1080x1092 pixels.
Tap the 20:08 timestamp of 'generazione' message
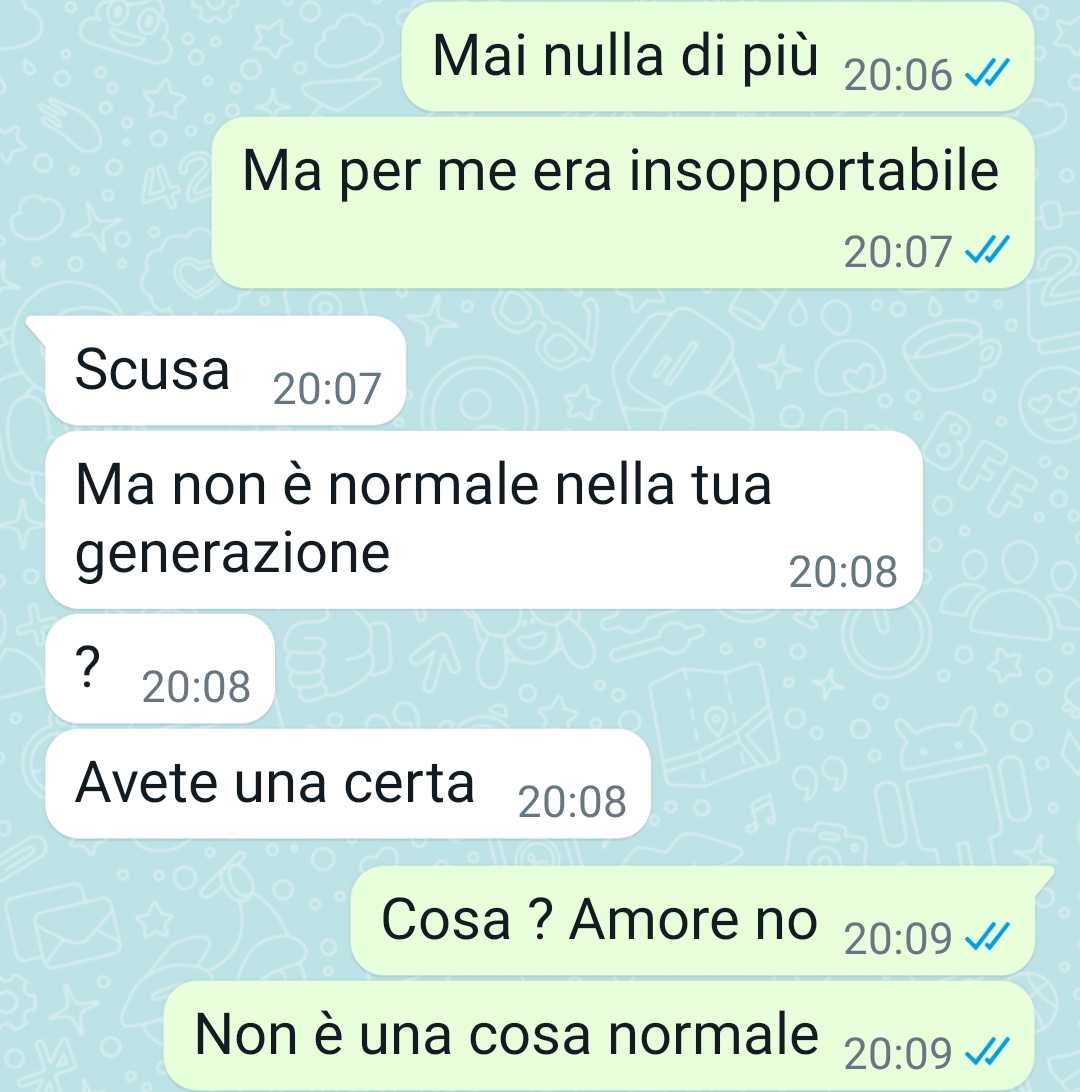[x=843, y=572]
